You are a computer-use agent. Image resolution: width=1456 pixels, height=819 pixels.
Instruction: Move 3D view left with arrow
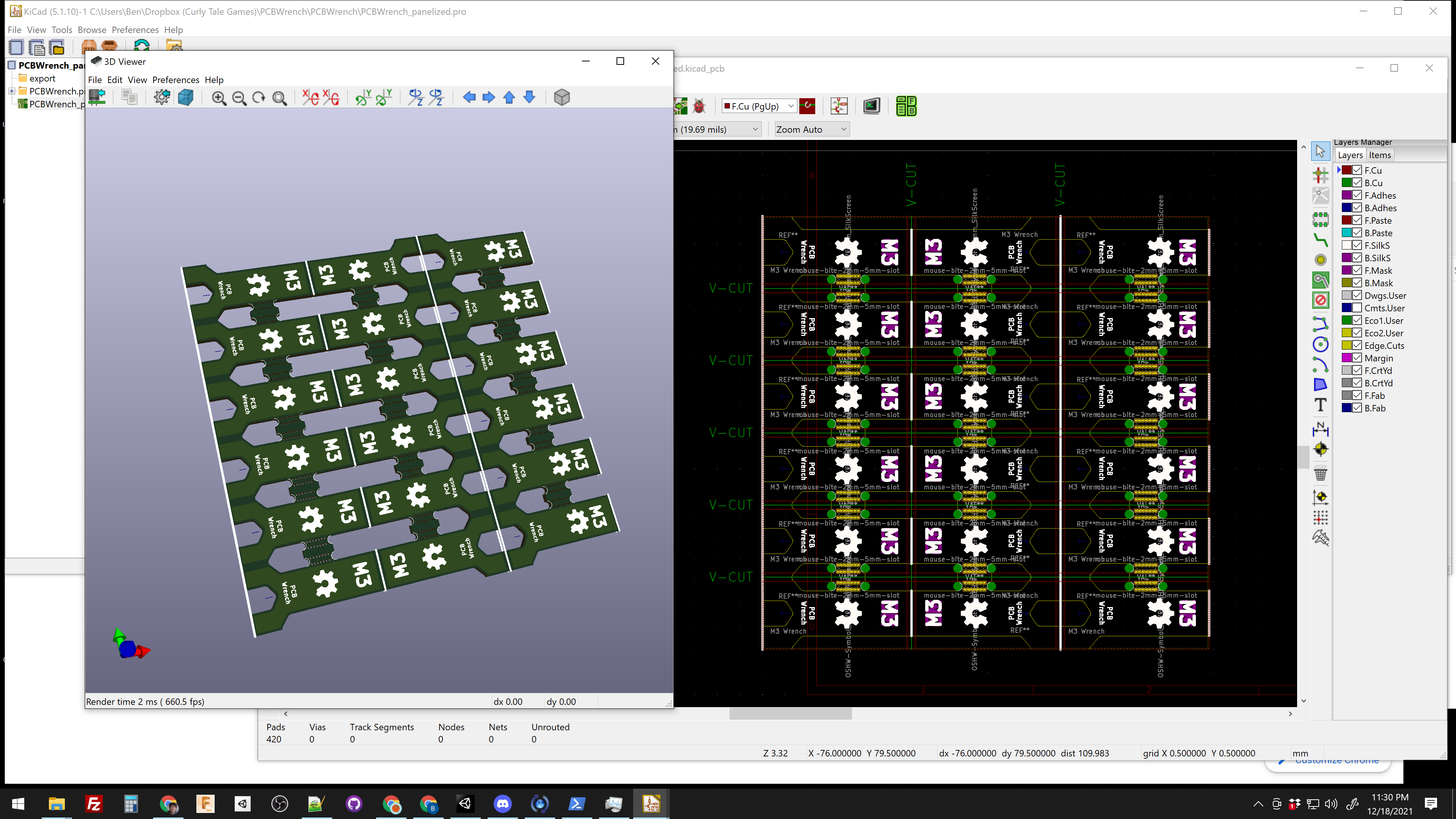469,98
